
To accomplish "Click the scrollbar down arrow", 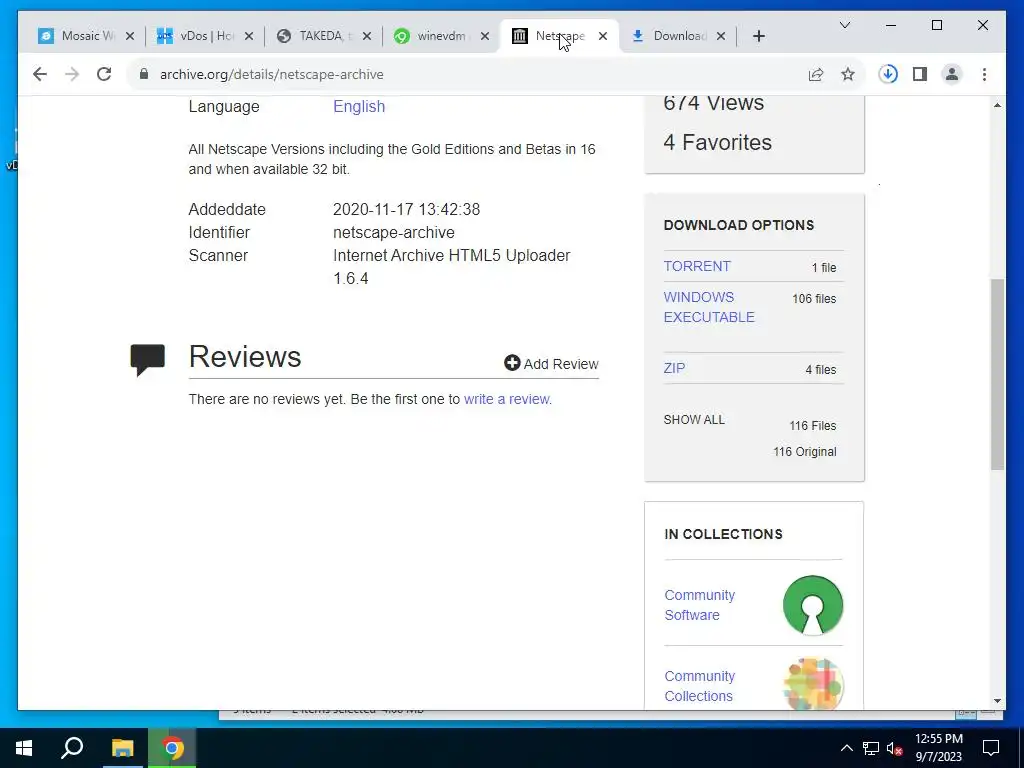I will point(997,701).
